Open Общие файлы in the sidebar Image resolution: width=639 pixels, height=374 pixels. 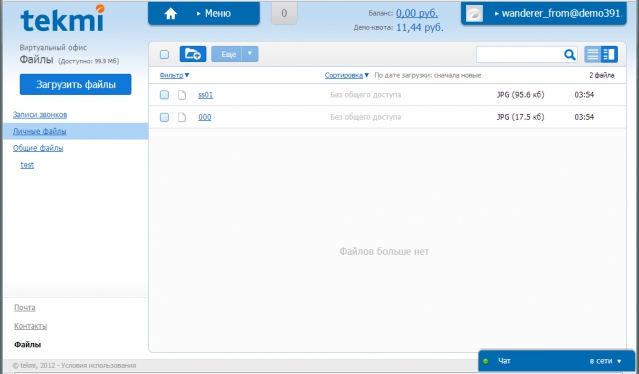tap(38, 148)
